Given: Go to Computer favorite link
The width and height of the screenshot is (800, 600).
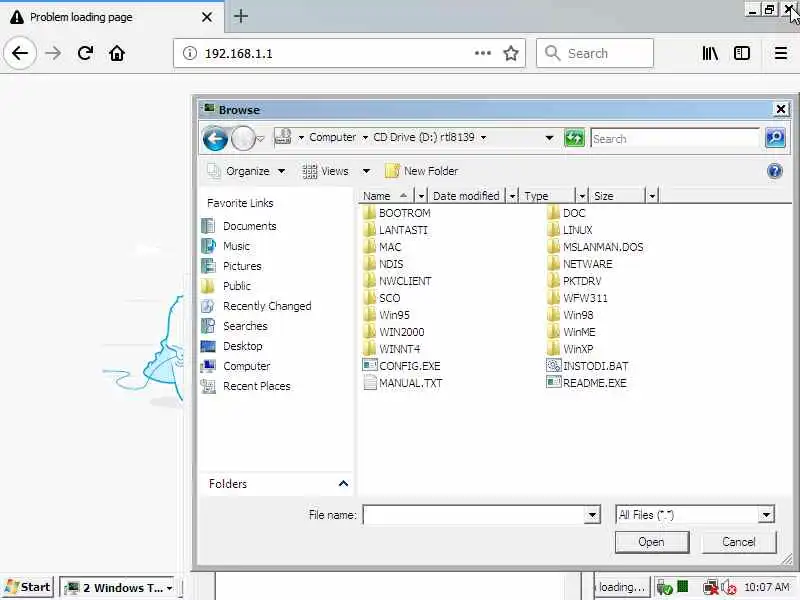Looking at the screenshot, I should 236,366.
